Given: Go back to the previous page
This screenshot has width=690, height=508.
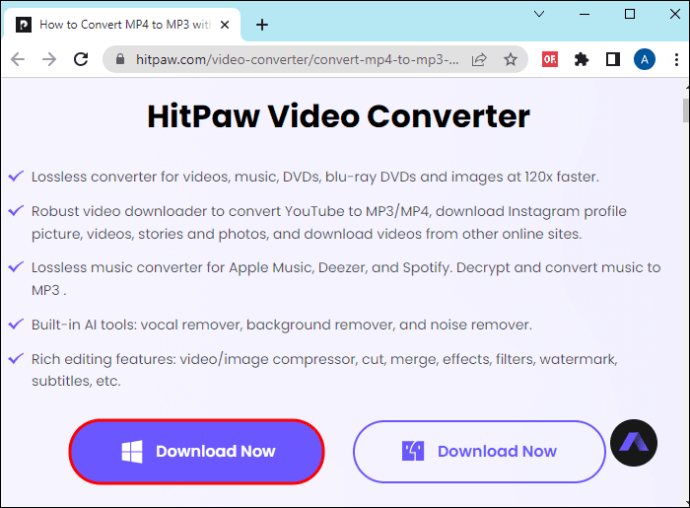Looking at the screenshot, I should click(x=18, y=59).
